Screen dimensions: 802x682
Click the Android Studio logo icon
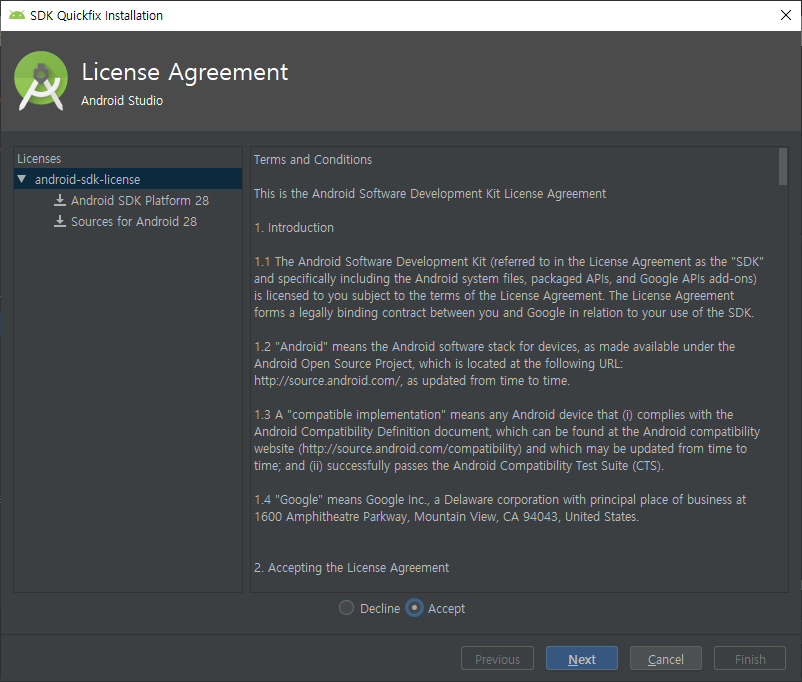[x=41, y=81]
